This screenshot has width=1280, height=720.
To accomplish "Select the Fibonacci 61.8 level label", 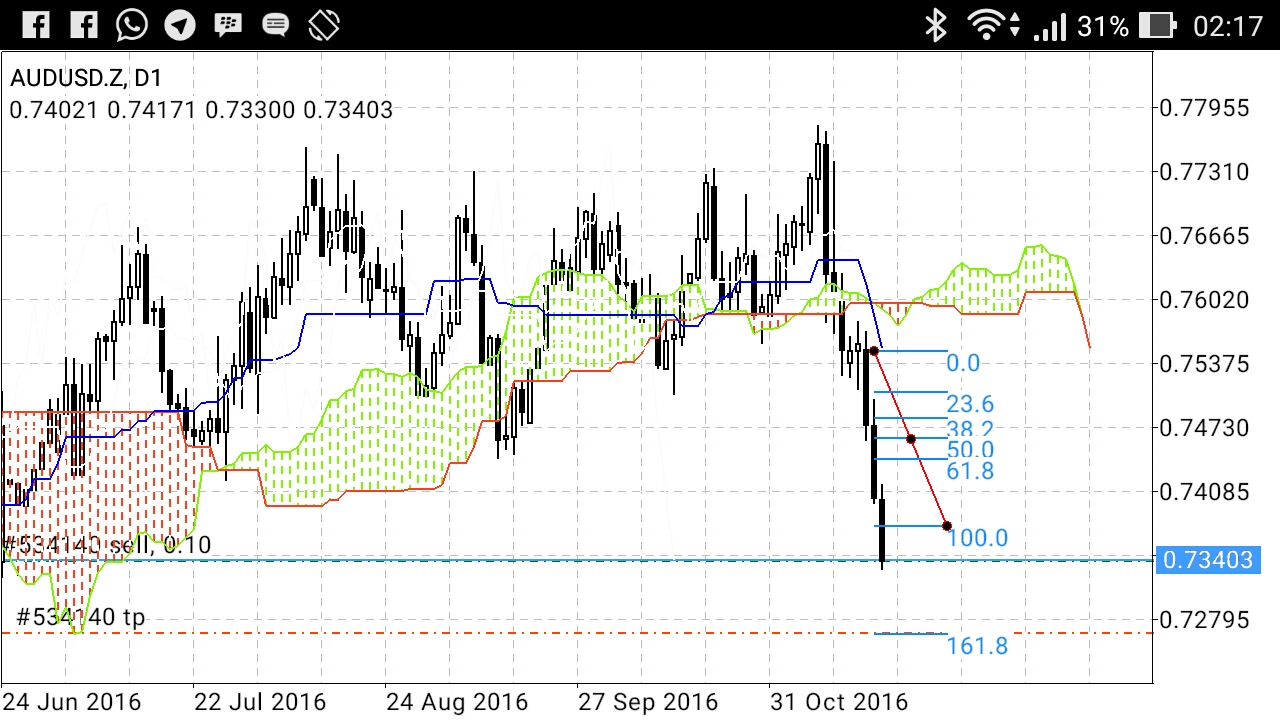I will point(970,471).
